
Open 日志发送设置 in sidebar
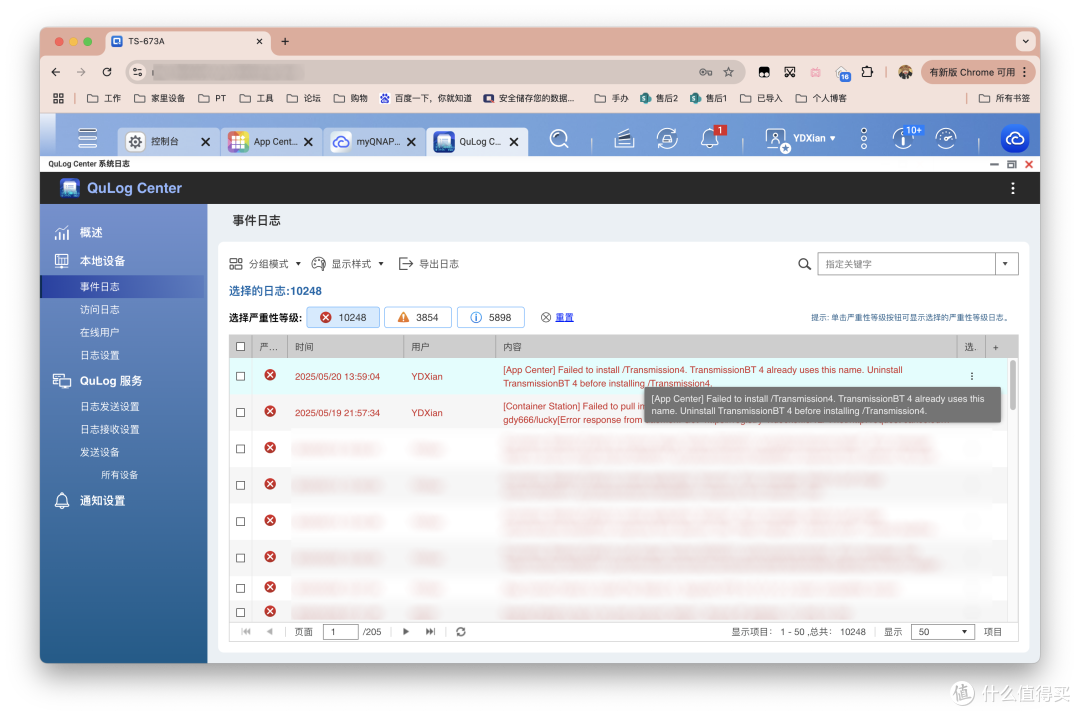(x=110, y=406)
